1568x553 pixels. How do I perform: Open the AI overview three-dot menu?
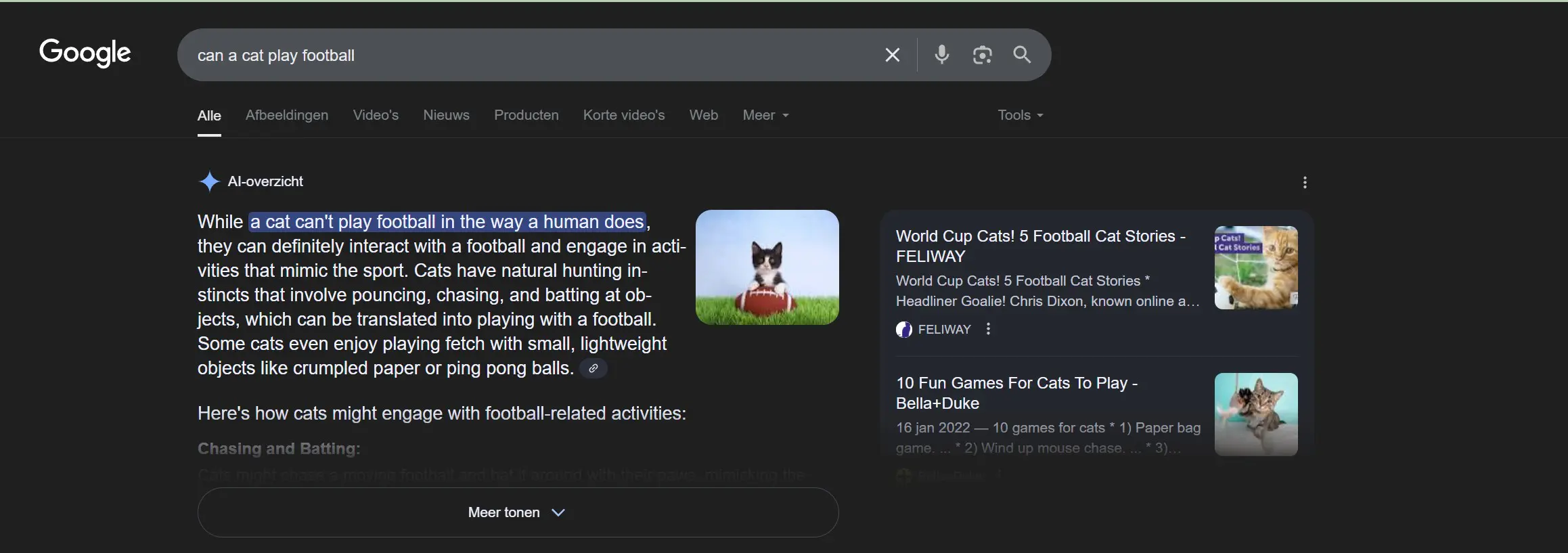pyautogui.click(x=1305, y=182)
